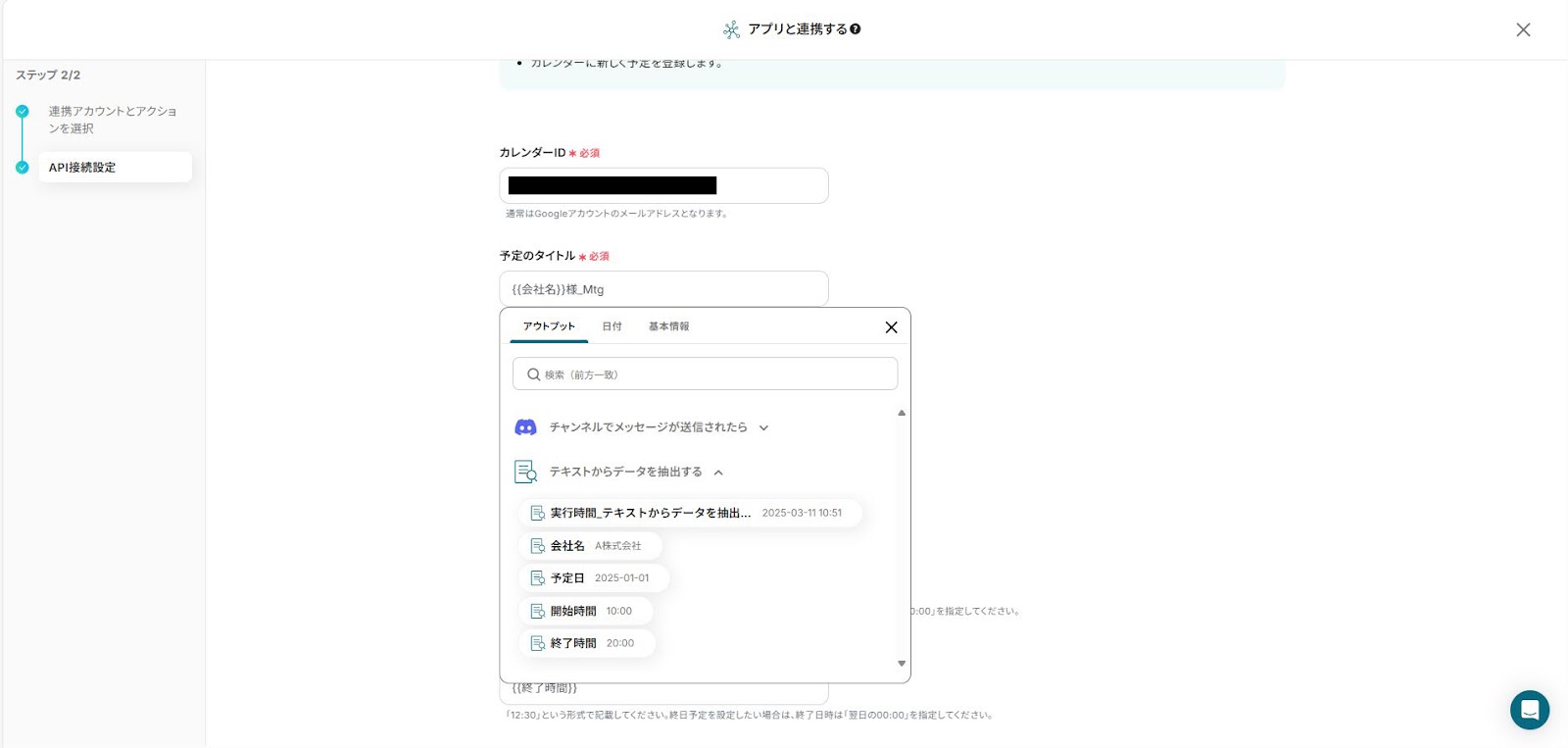This screenshot has height=748, width=1568.
Task: Close the app integration dialog
Action: [x=1523, y=29]
